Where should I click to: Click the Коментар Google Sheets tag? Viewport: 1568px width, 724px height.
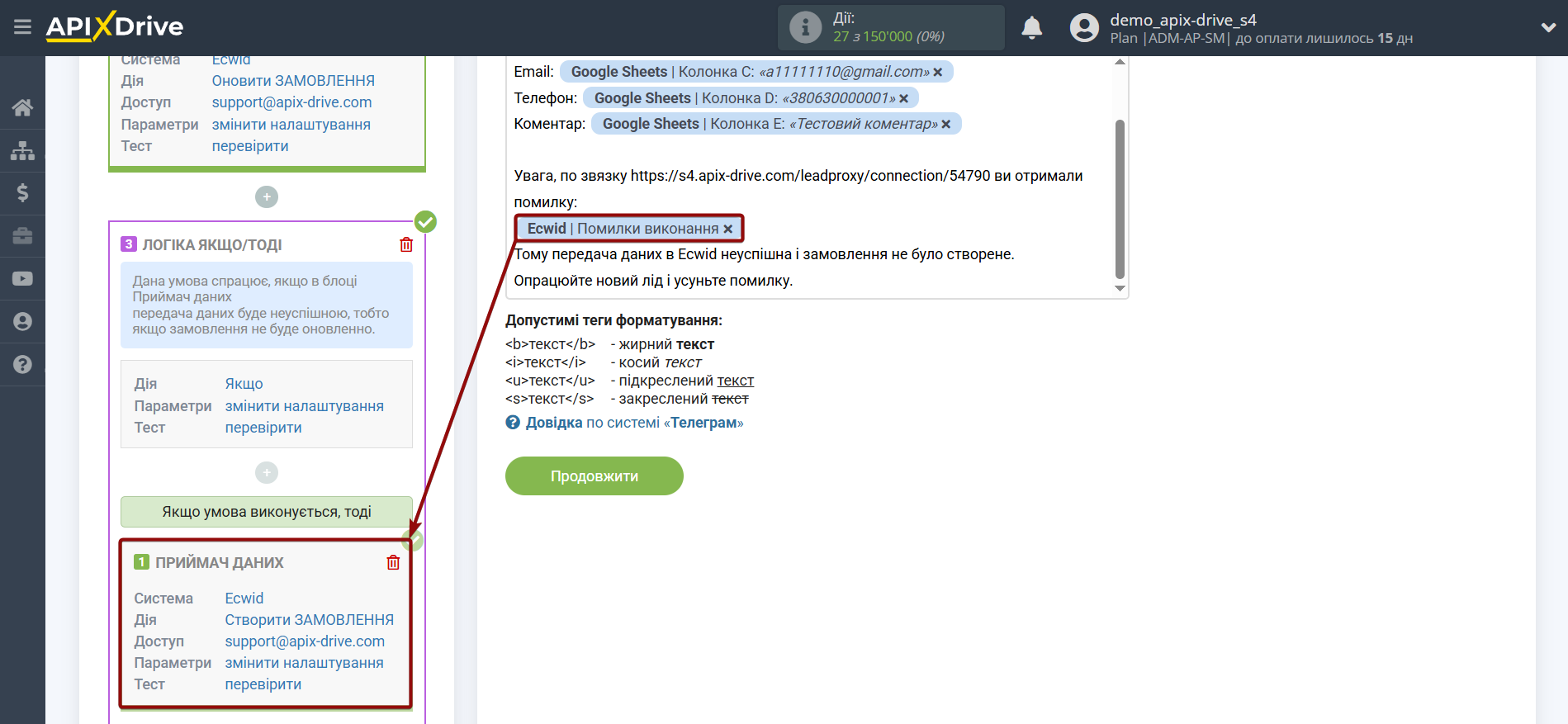pos(776,124)
